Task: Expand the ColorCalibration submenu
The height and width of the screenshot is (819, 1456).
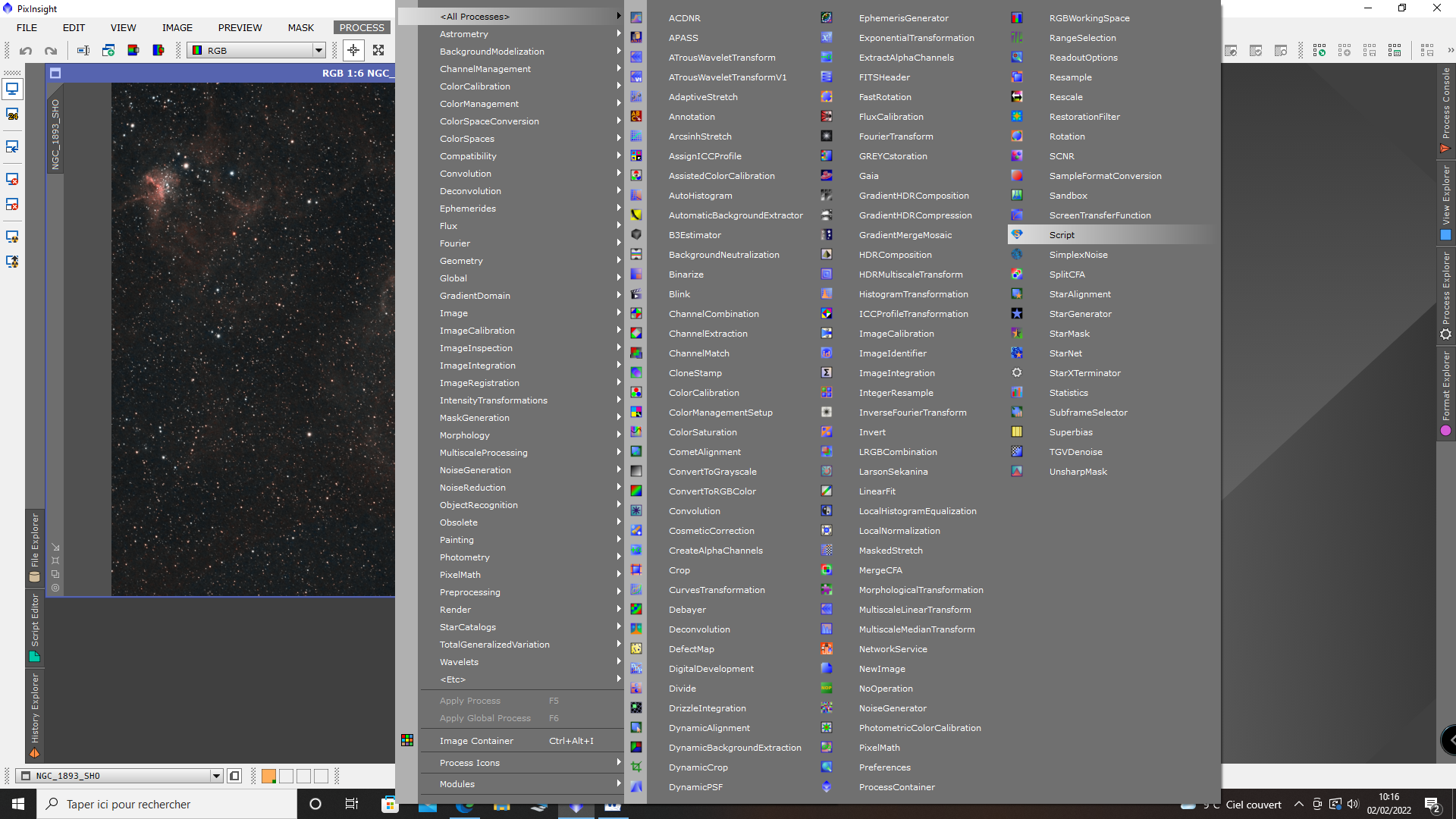Action: 522,86
